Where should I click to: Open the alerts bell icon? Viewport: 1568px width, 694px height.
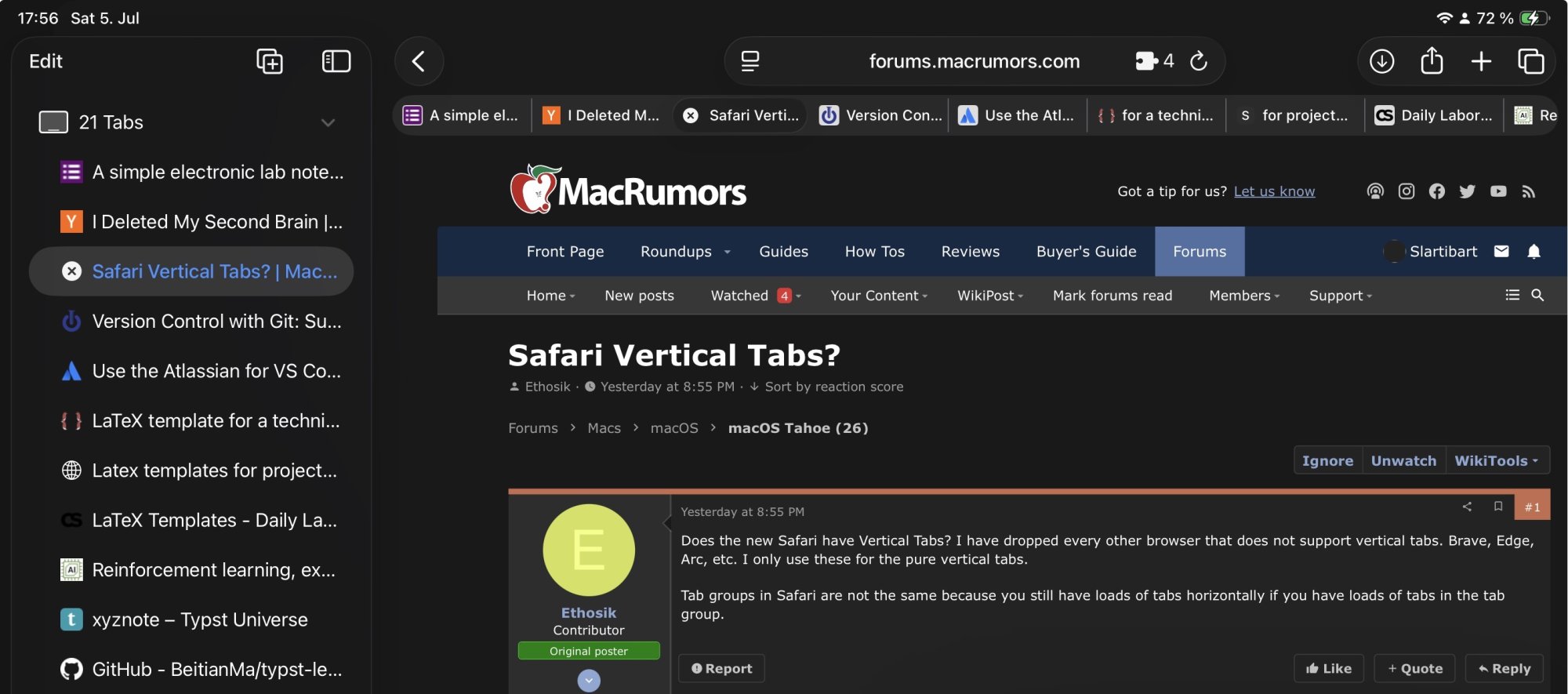pos(1534,251)
